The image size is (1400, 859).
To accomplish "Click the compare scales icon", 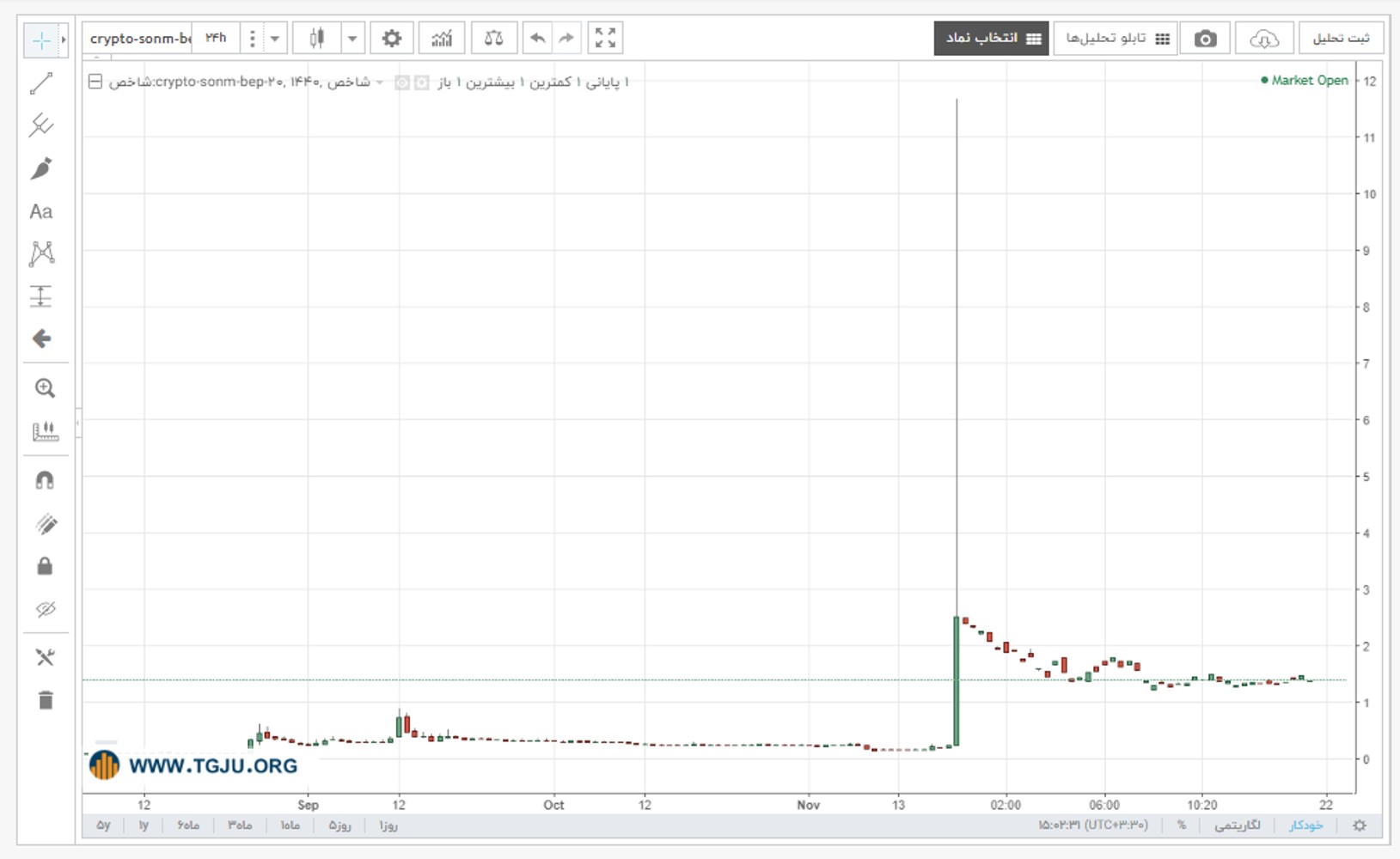I will point(493,39).
